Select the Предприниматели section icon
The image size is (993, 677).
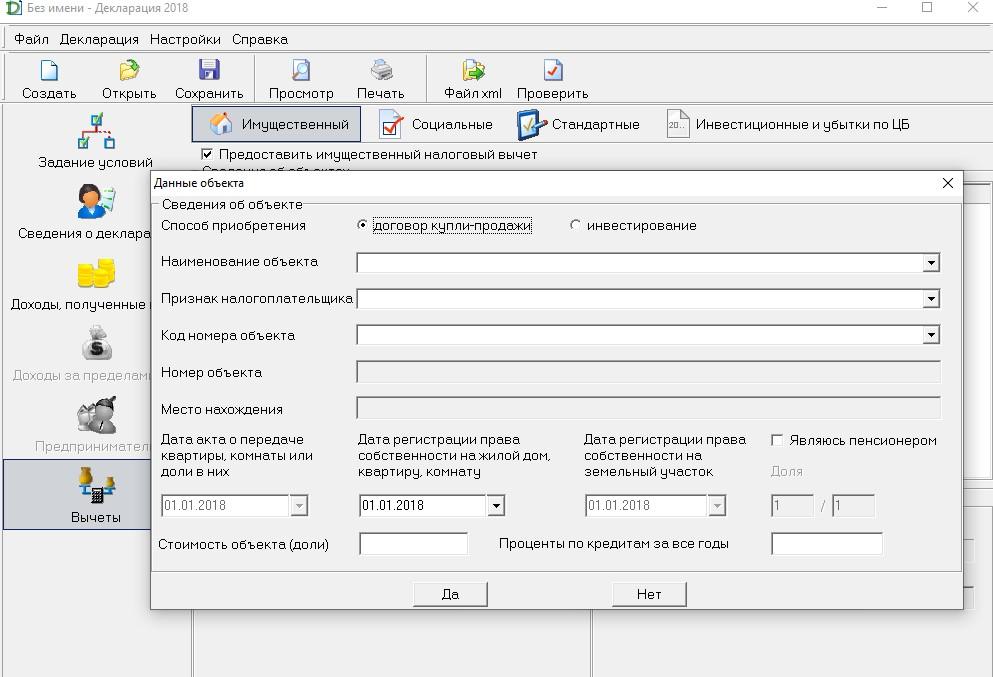pyautogui.click(x=96, y=414)
